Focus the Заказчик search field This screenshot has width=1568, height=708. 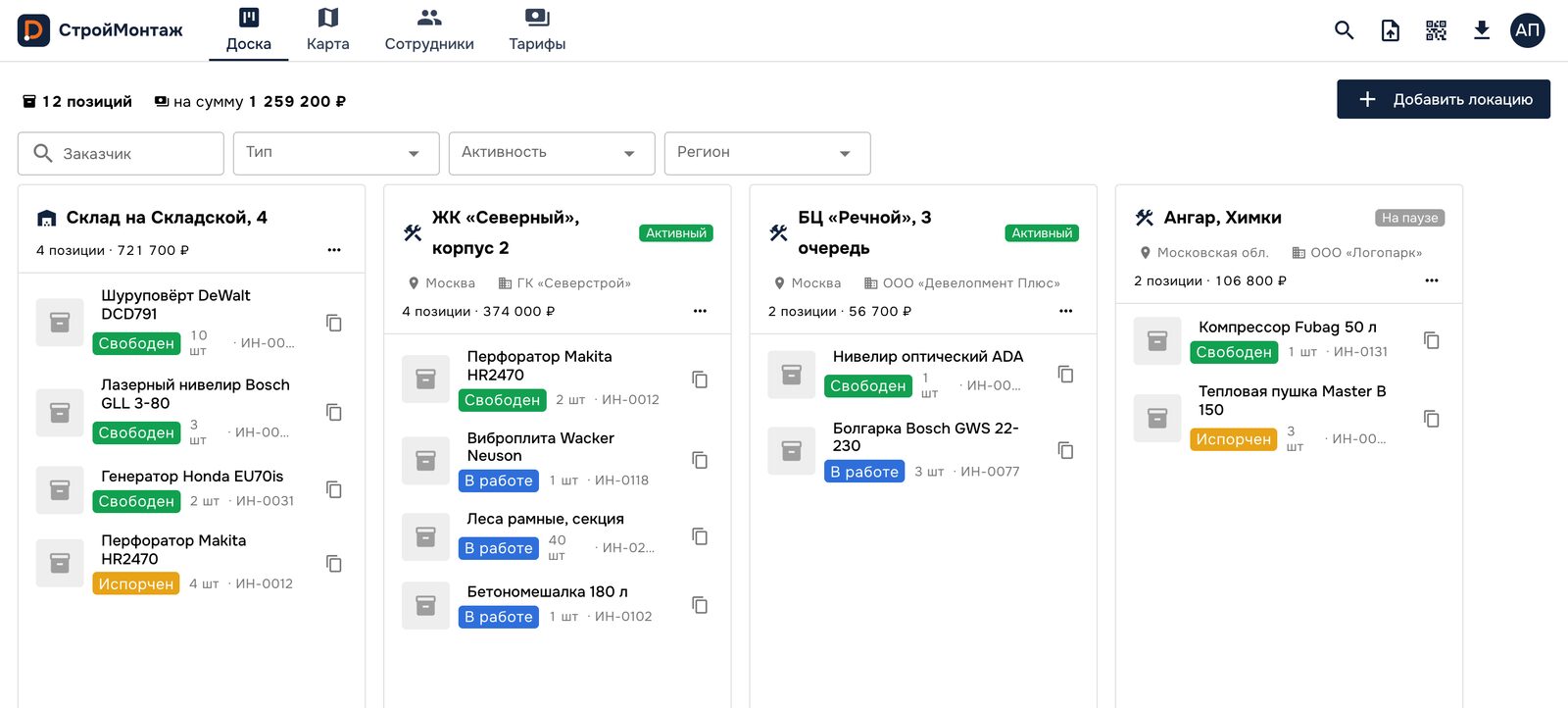pyautogui.click(x=121, y=153)
